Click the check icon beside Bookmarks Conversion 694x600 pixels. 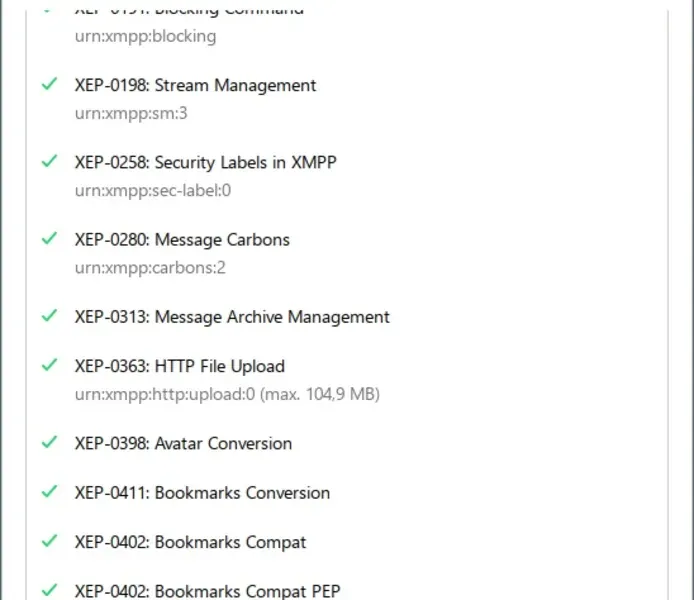pyautogui.click(x=49, y=492)
